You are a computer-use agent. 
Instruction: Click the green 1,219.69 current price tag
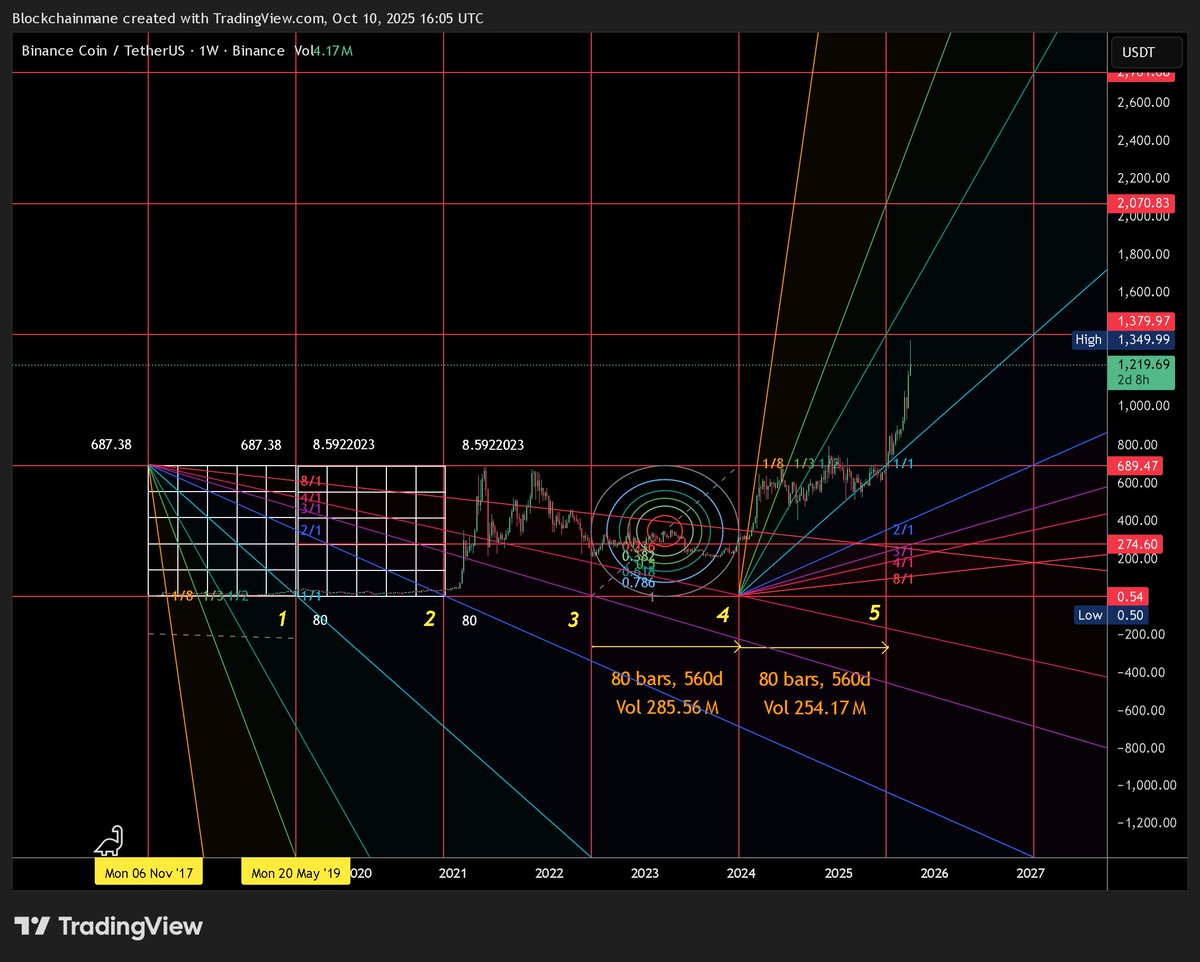point(1140,373)
